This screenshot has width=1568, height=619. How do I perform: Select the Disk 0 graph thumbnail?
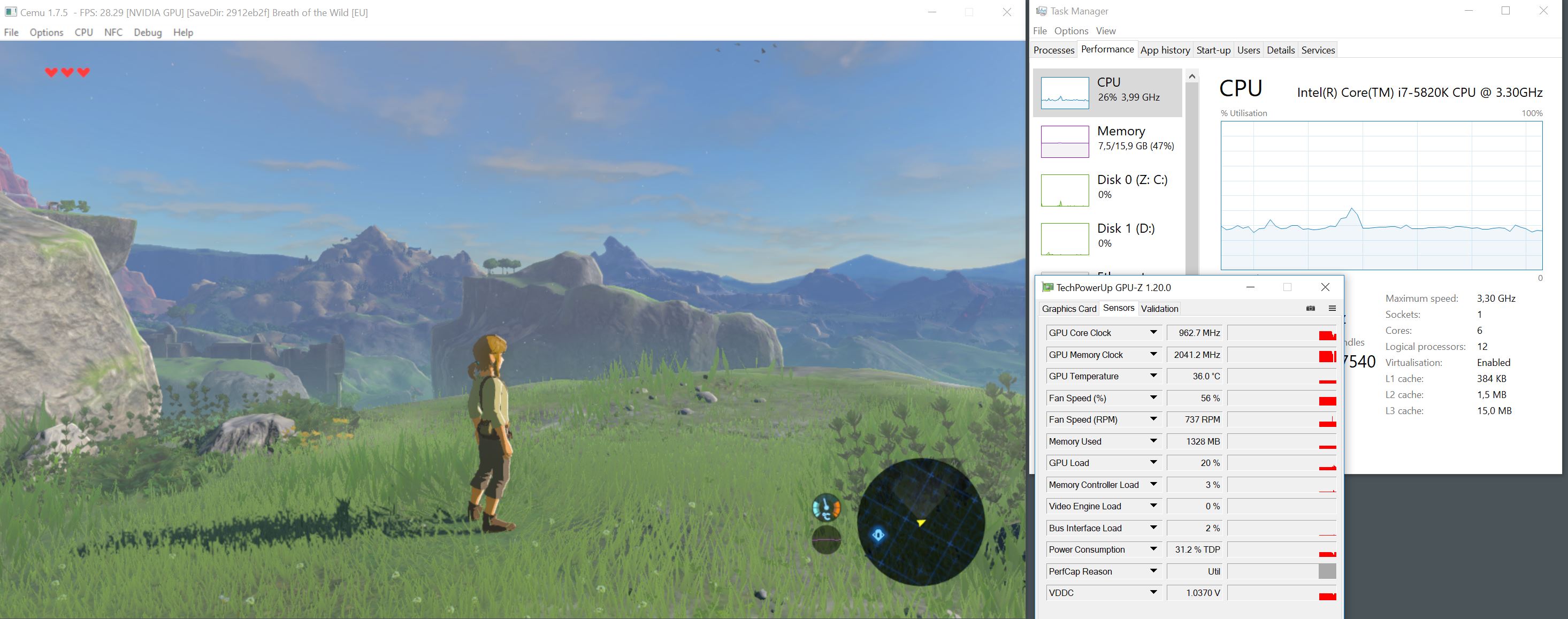[x=1065, y=190]
